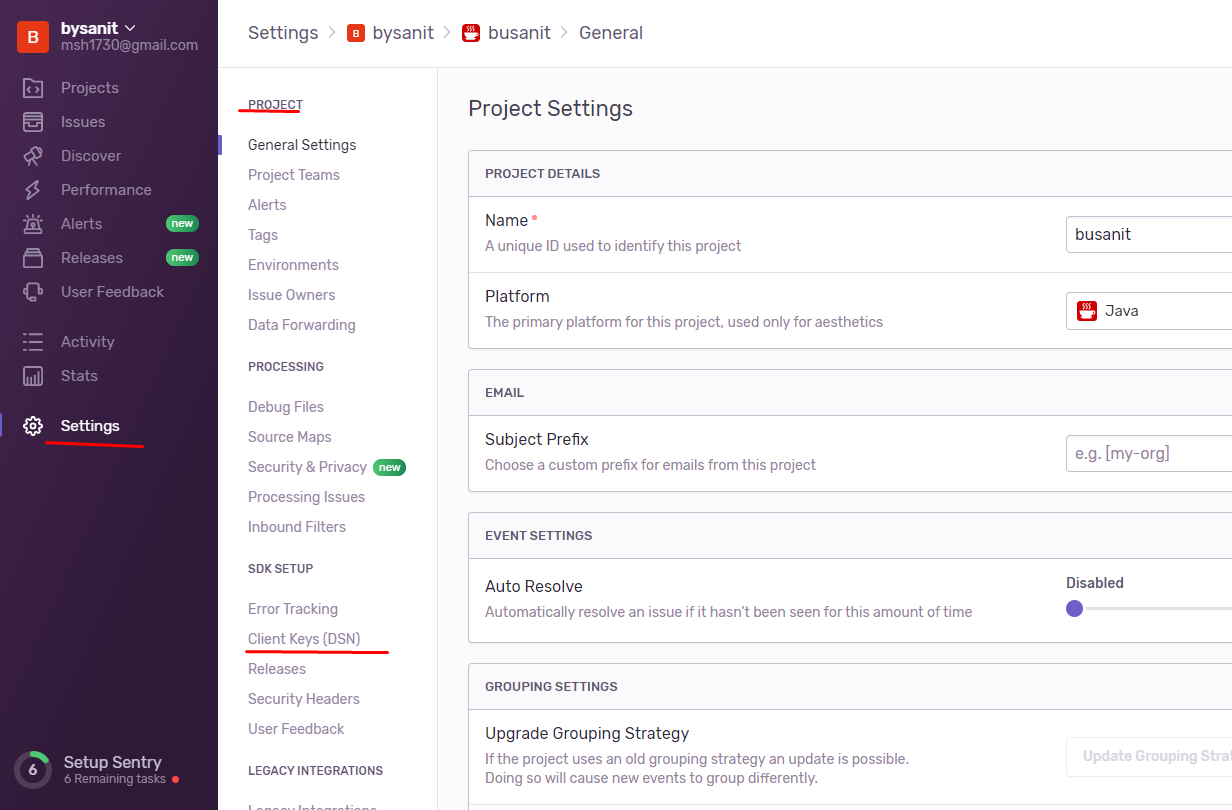Viewport: 1232px width, 810px height.
Task: Open the Platform Java dropdown
Action: pos(1149,311)
